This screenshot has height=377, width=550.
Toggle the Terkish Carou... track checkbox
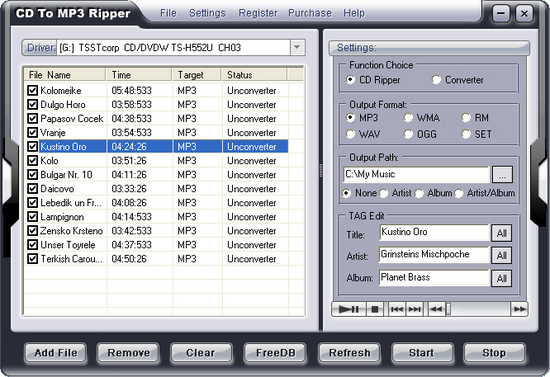point(33,259)
